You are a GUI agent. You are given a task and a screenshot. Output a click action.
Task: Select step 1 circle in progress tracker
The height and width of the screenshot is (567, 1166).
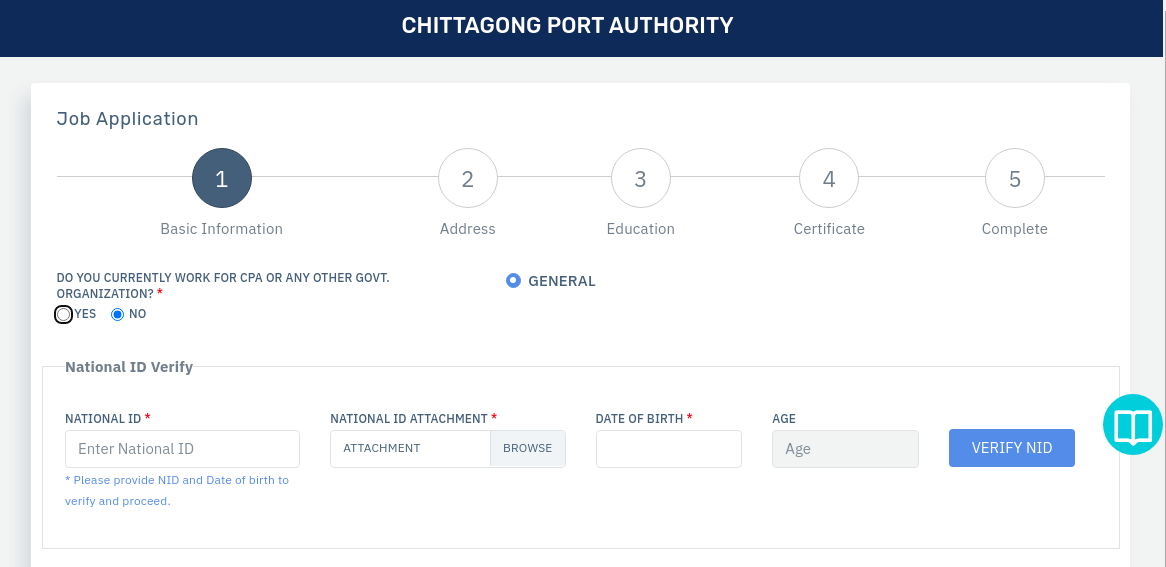(x=222, y=178)
